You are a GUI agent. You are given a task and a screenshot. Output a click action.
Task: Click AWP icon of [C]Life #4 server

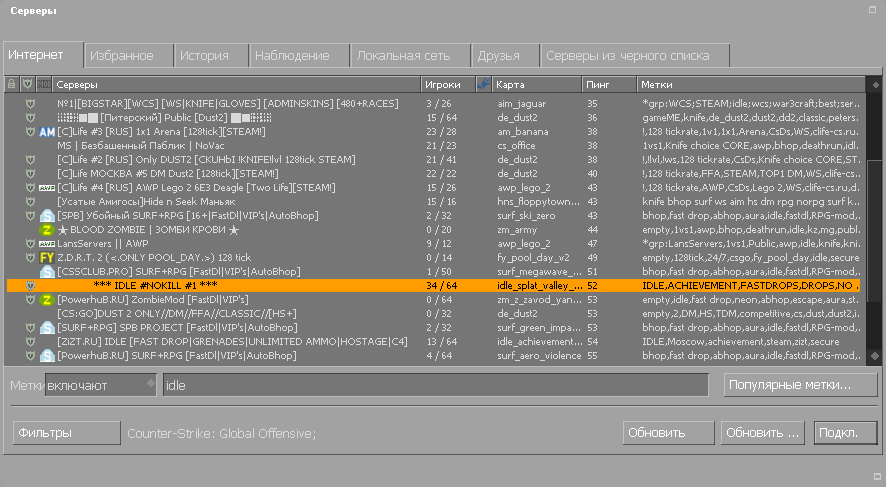pyautogui.click(x=47, y=188)
